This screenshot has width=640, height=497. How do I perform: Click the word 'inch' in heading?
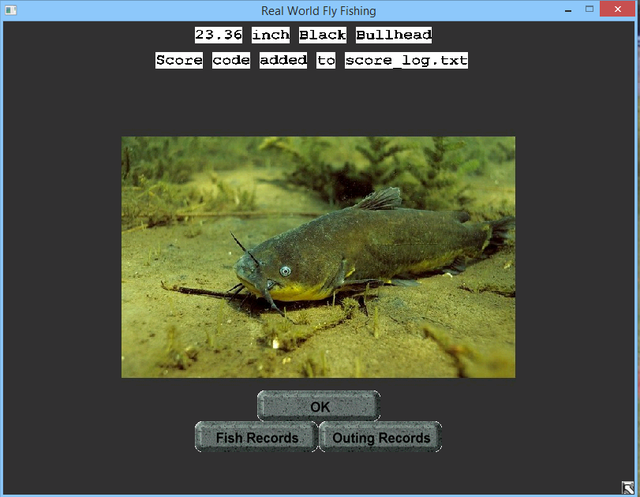click(x=271, y=35)
